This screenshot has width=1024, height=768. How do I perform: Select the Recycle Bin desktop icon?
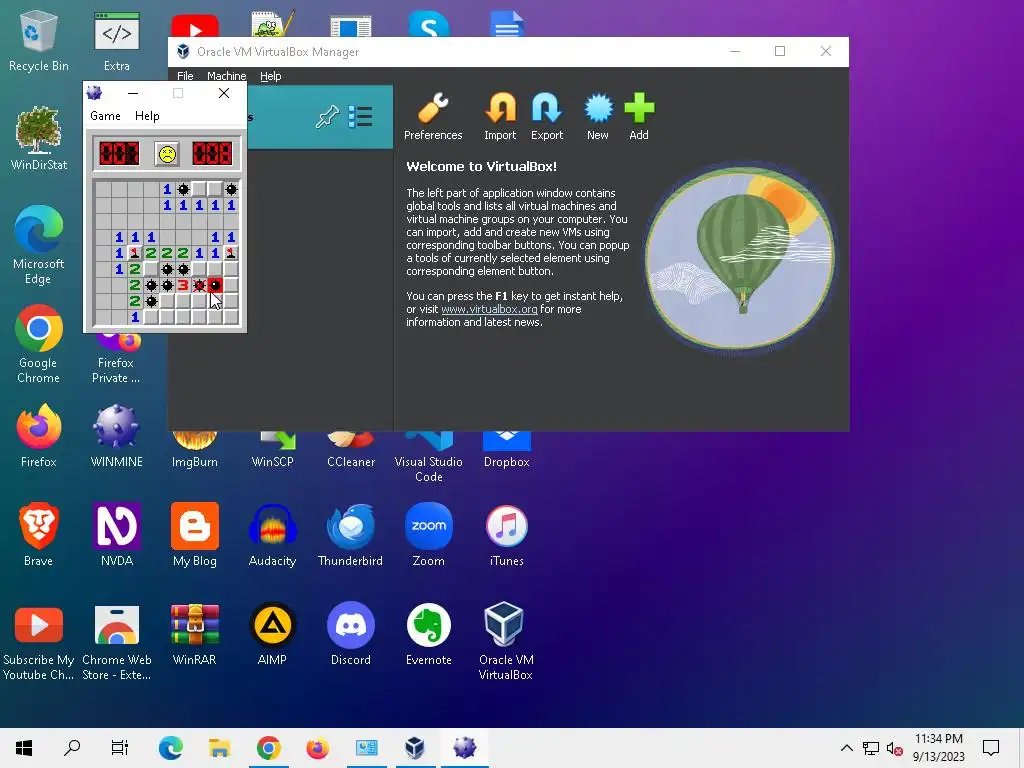tap(39, 40)
